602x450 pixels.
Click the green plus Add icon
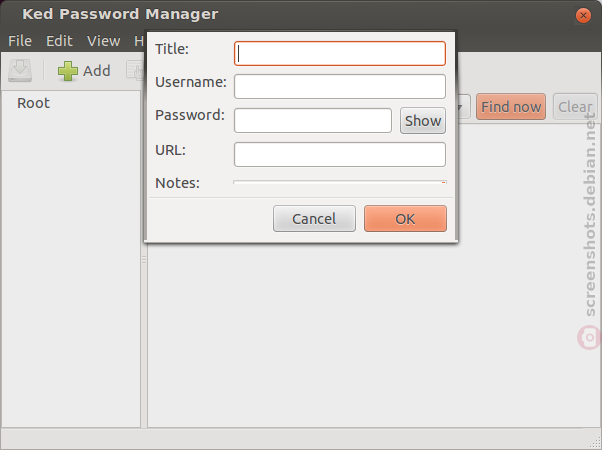[x=68, y=71]
